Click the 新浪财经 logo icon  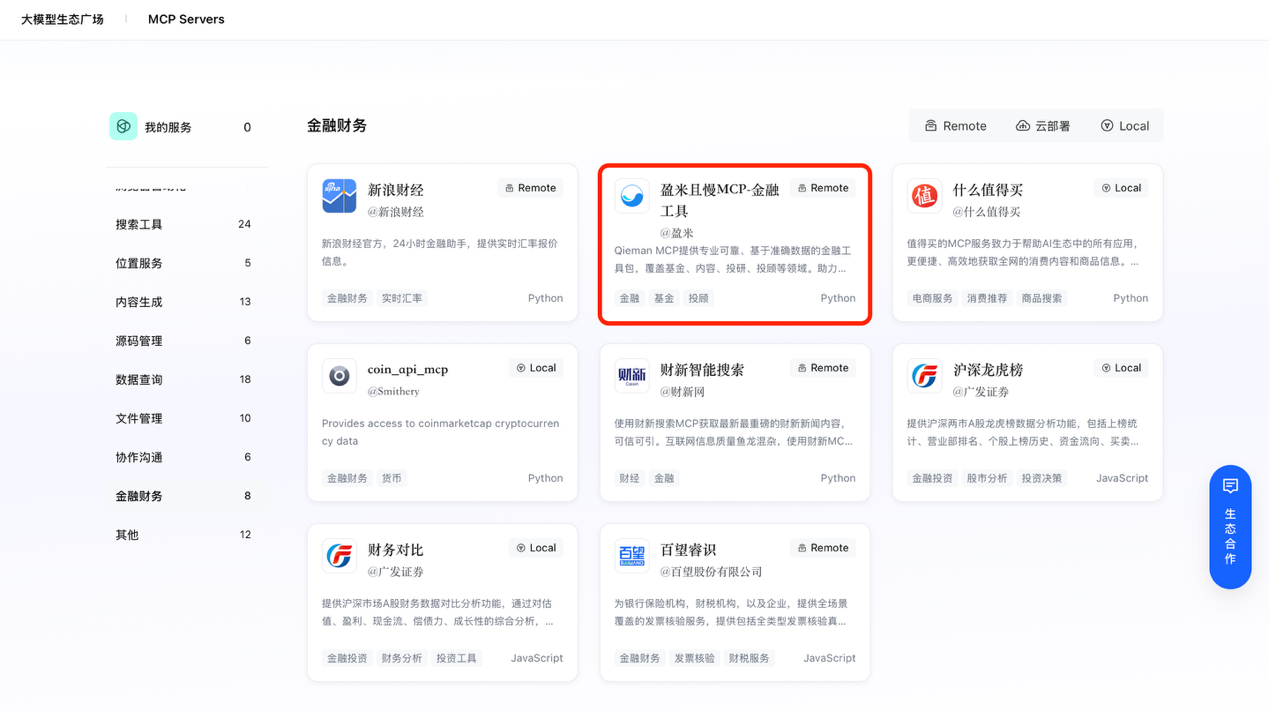click(x=339, y=196)
